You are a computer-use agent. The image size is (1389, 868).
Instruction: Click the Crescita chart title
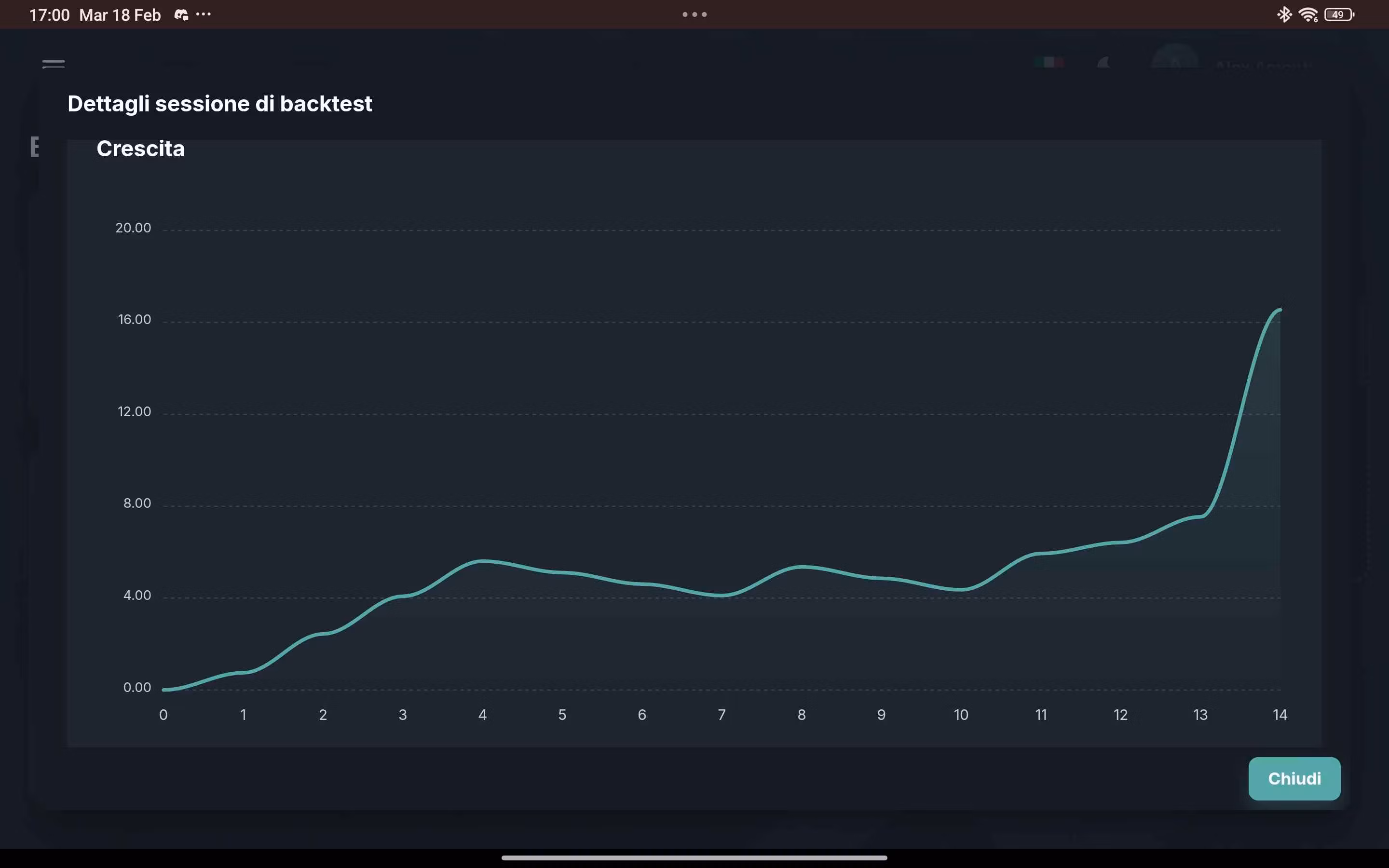pos(141,149)
